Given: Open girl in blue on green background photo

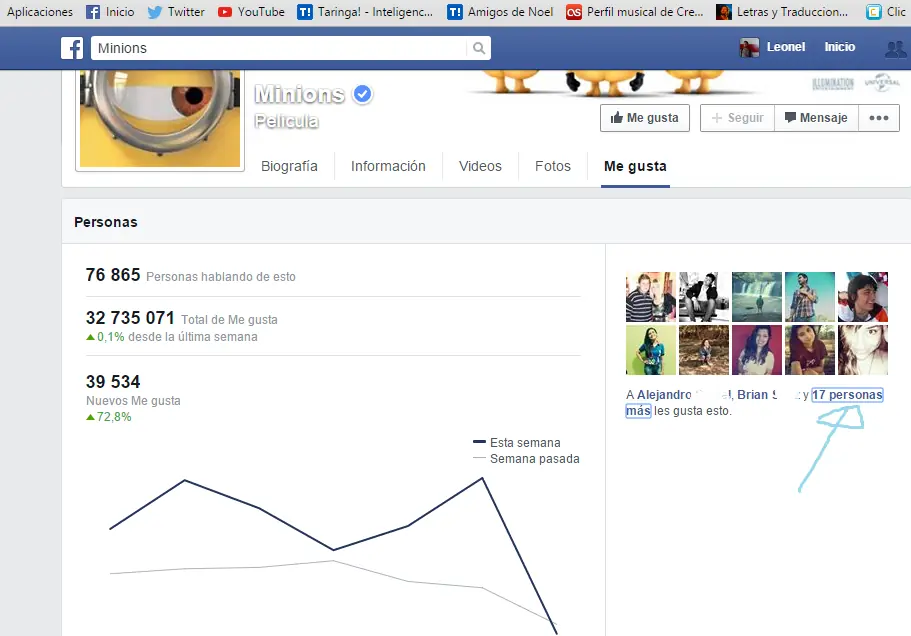Looking at the screenshot, I should pos(651,350).
